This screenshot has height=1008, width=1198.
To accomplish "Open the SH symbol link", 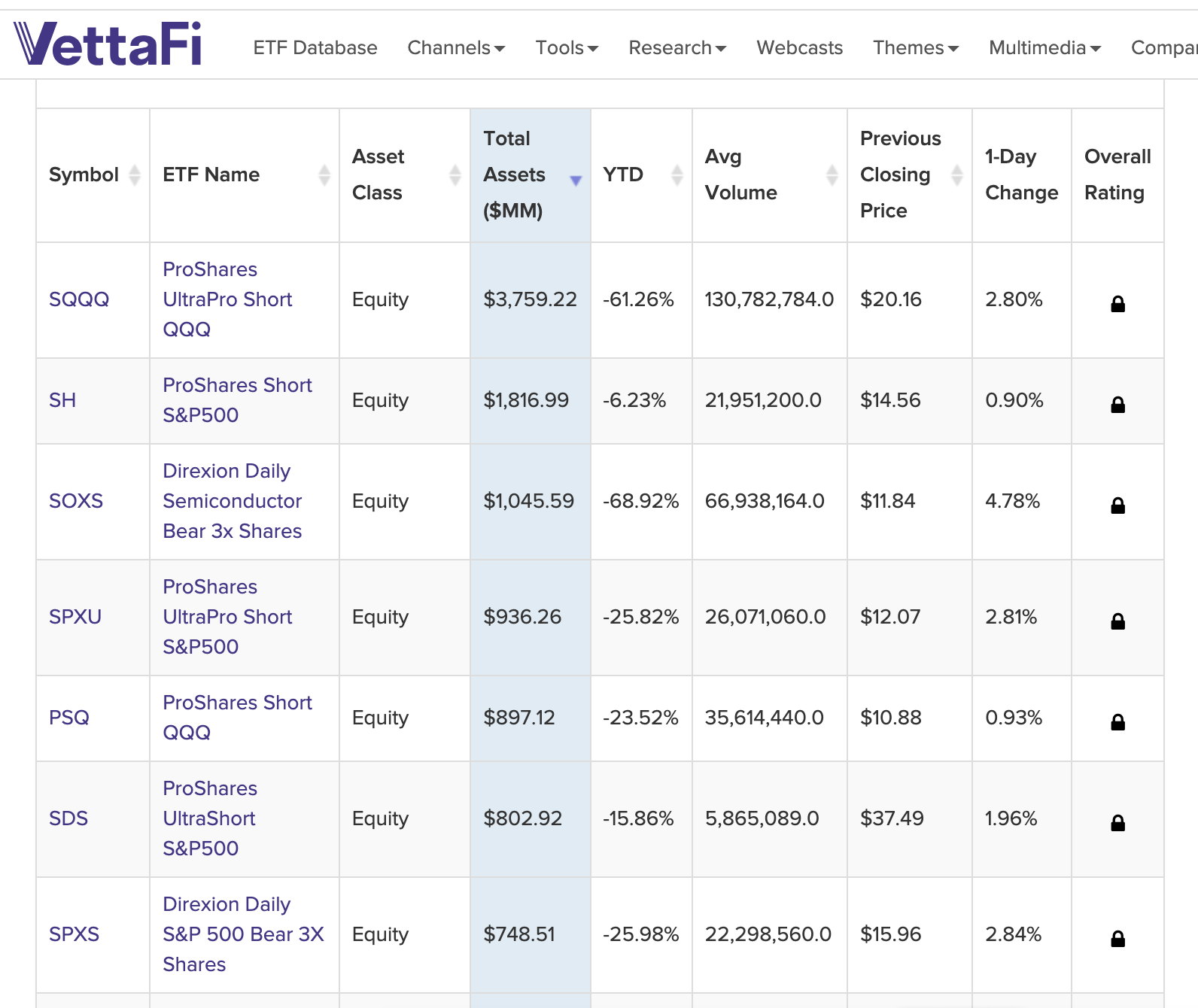I will pyautogui.click(x=62, y=400).
